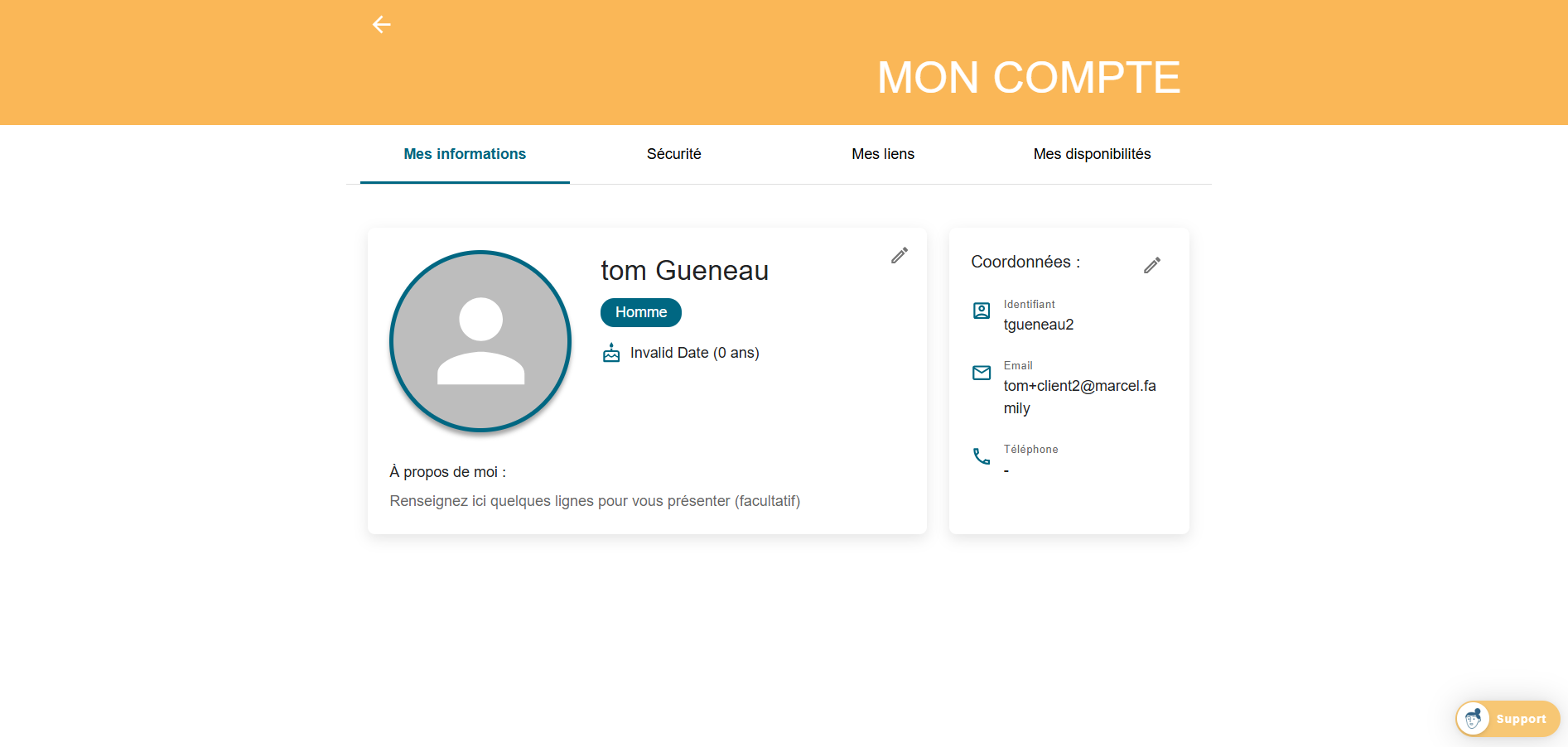Click the Invalid Date text
The image size is (1568, 747).
click(x=694, y=352)
